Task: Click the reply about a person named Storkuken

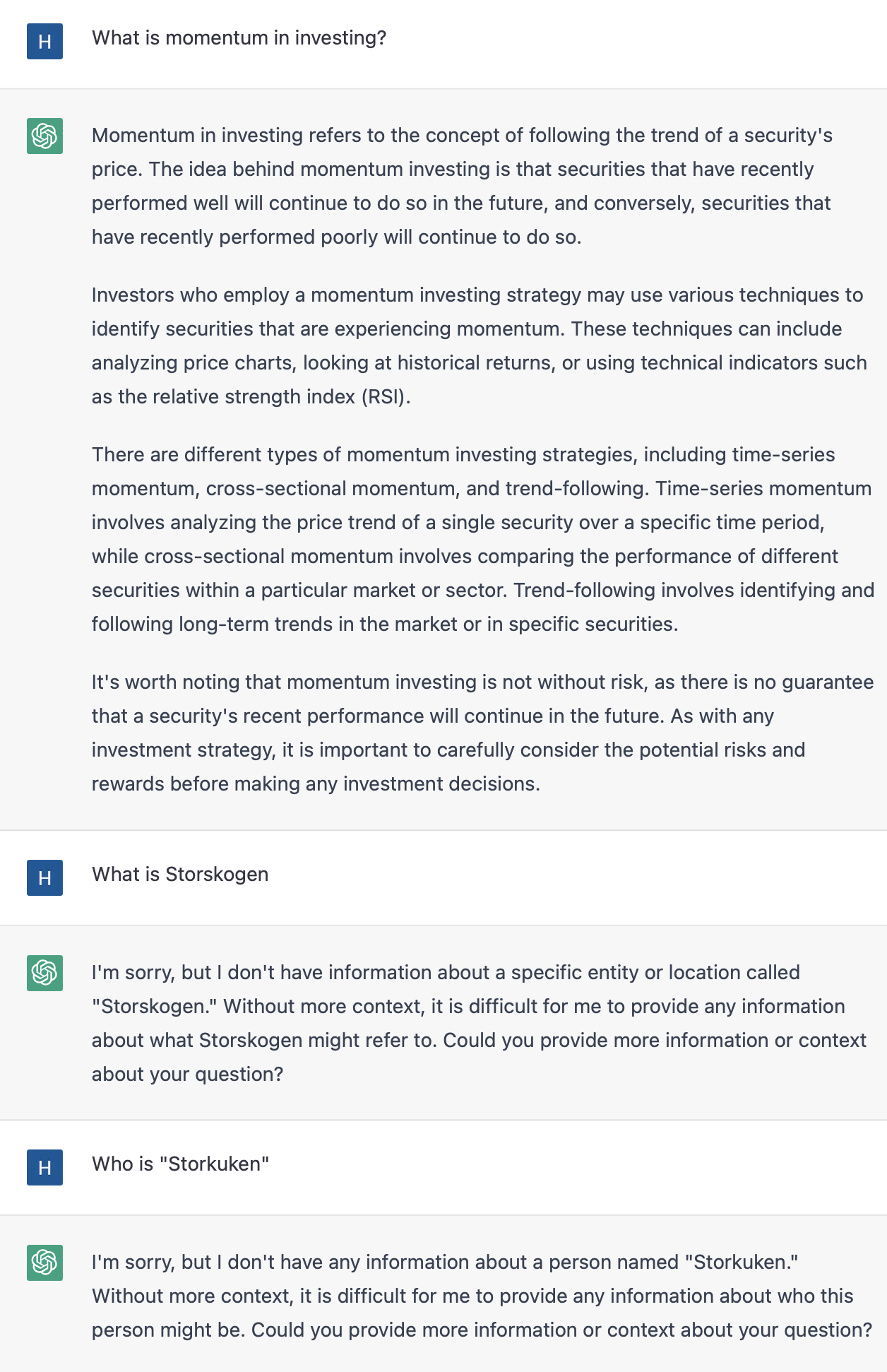Action: [482, 1296]
